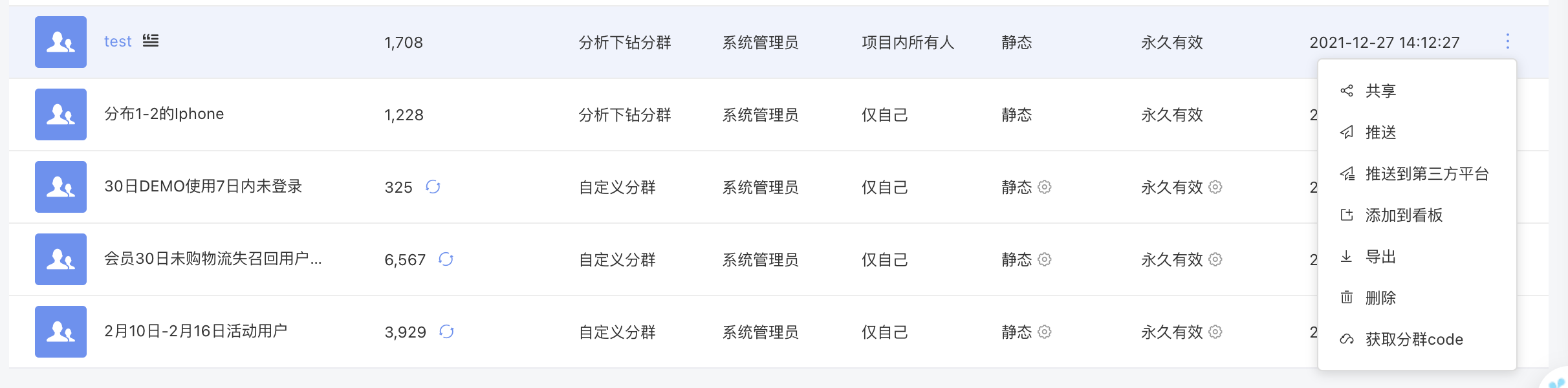Open 静态 settings gear for 30日DEMO row

[1045, 187]
